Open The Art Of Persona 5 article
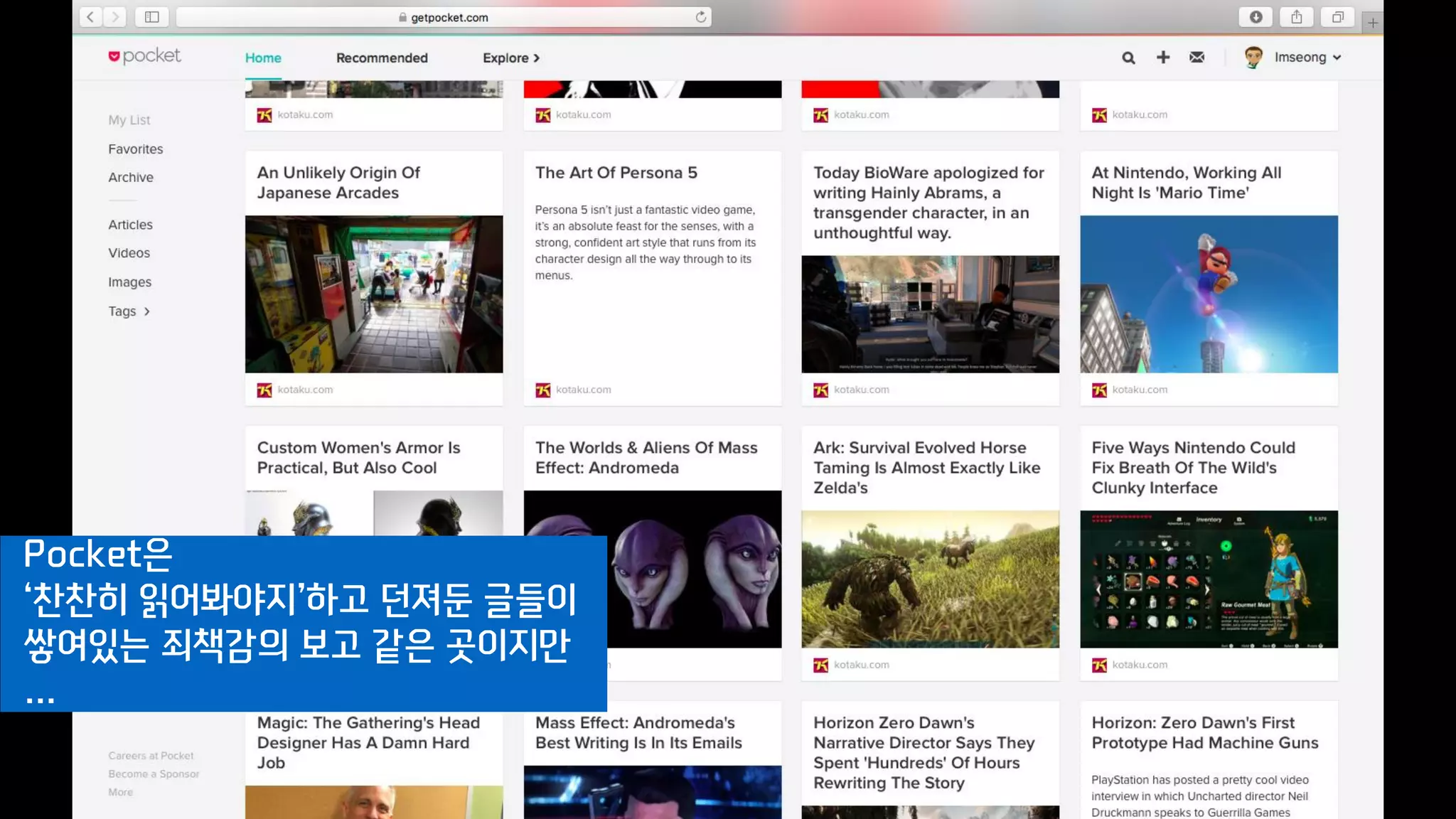Image resolution: width=1456 pixels, height=819 pixels. coord(616,173)
